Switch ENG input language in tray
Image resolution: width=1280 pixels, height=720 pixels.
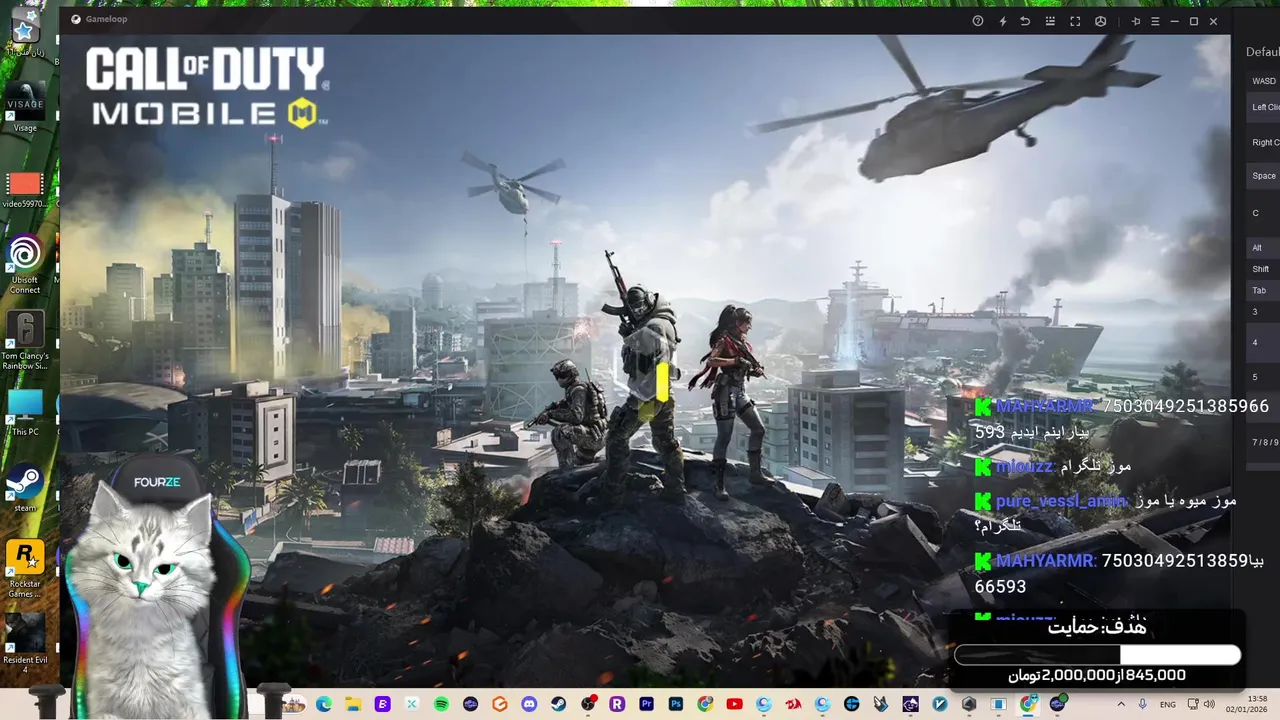(1168, 704)
